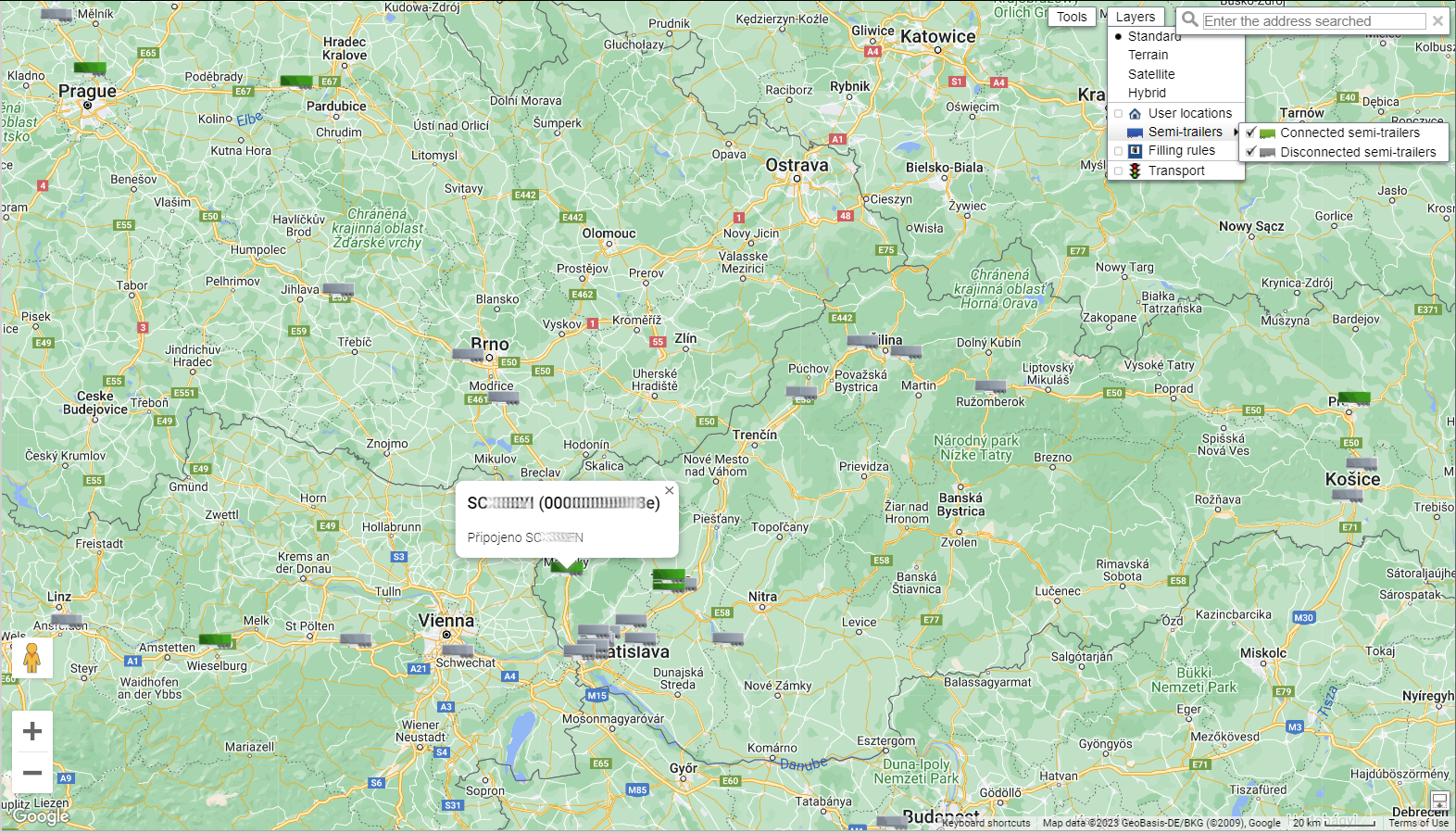1456x833 pixels.
Task: Uncheck Disconnected semi-trailers layer
Action: point(1250,152)
